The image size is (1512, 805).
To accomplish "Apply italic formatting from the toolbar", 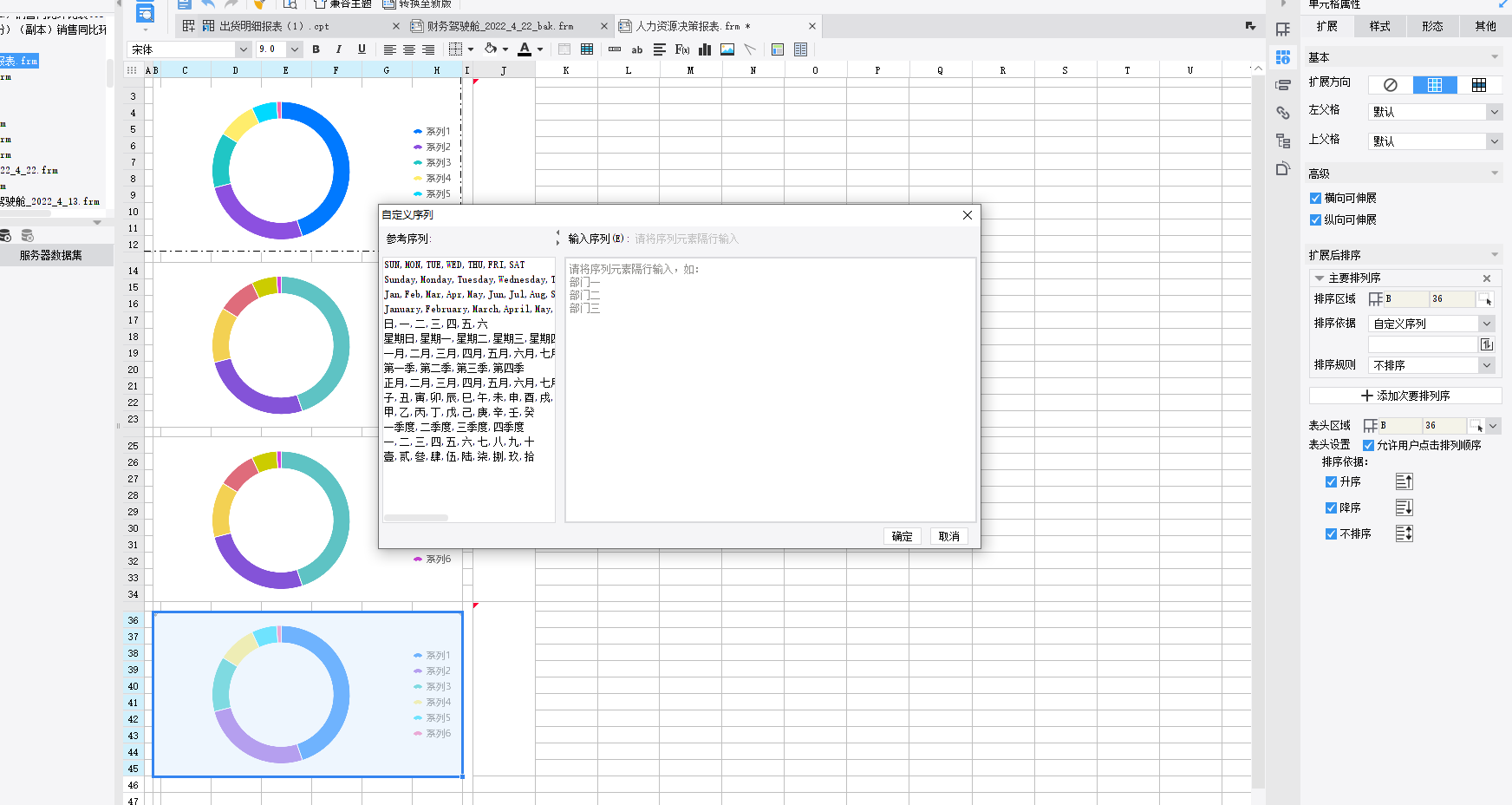I will click(339, 49).
